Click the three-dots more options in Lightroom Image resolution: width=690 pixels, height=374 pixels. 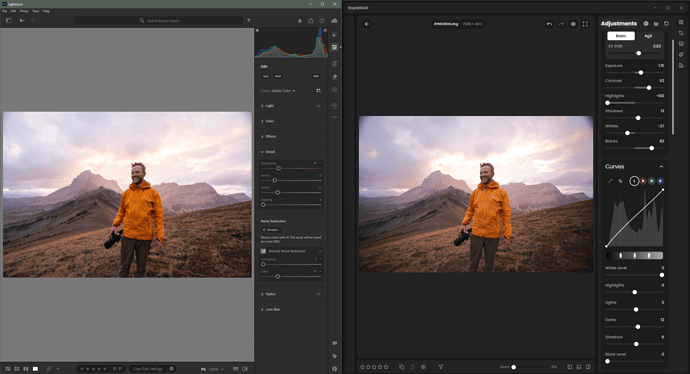334,117
